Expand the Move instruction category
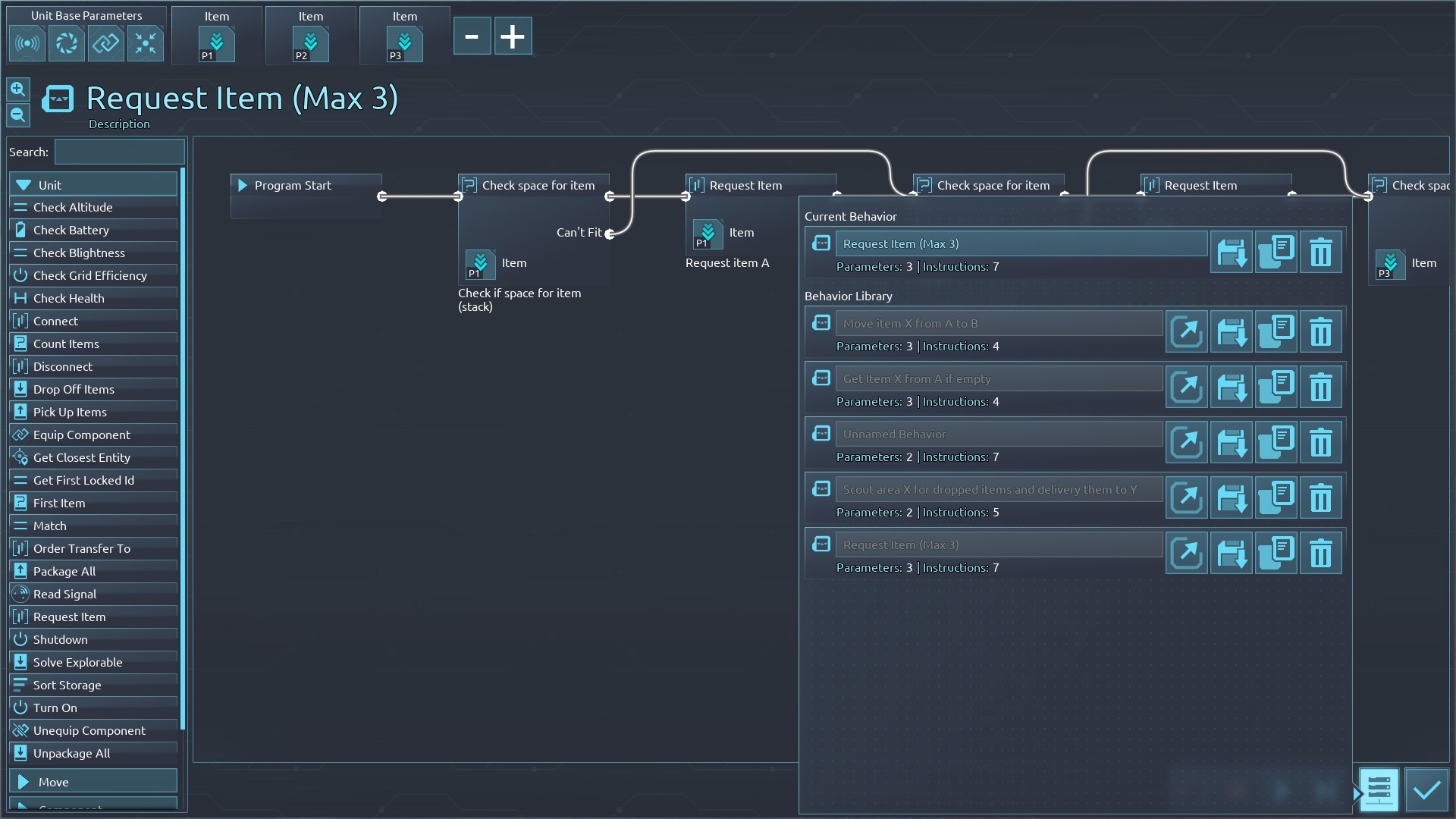1456x819 pixels. point(93,781)
